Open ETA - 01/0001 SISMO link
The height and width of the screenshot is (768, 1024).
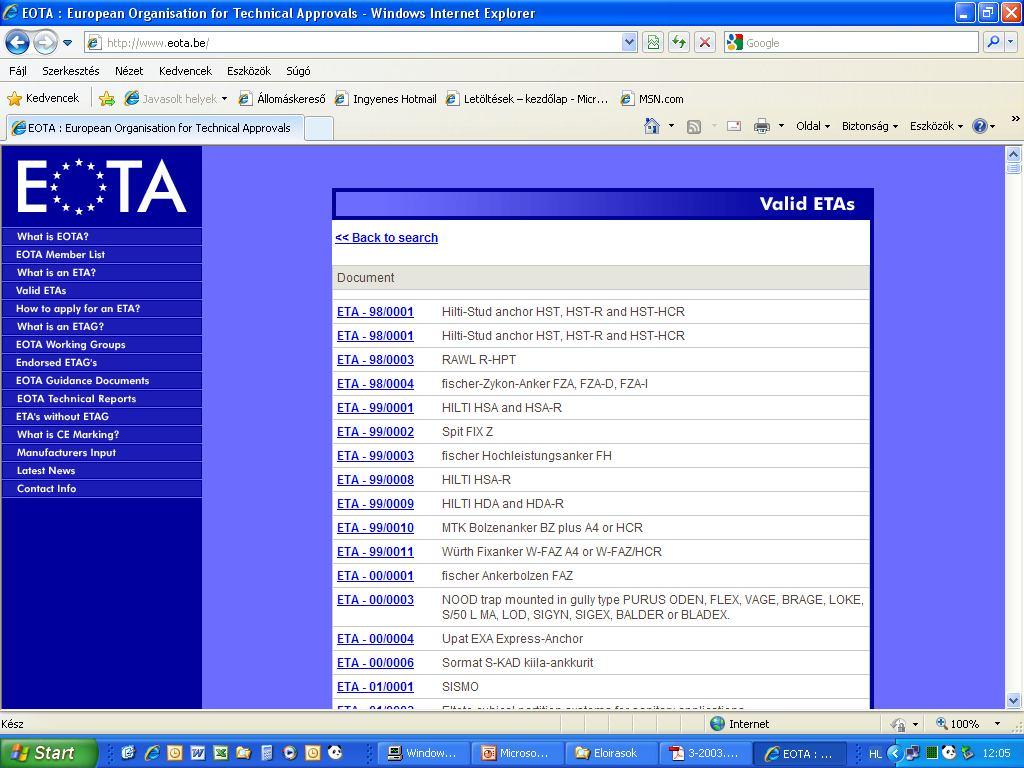(x=376, y=687)
